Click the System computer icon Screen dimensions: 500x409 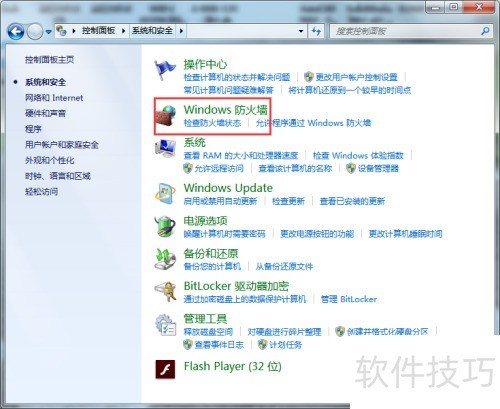[165, 148]
